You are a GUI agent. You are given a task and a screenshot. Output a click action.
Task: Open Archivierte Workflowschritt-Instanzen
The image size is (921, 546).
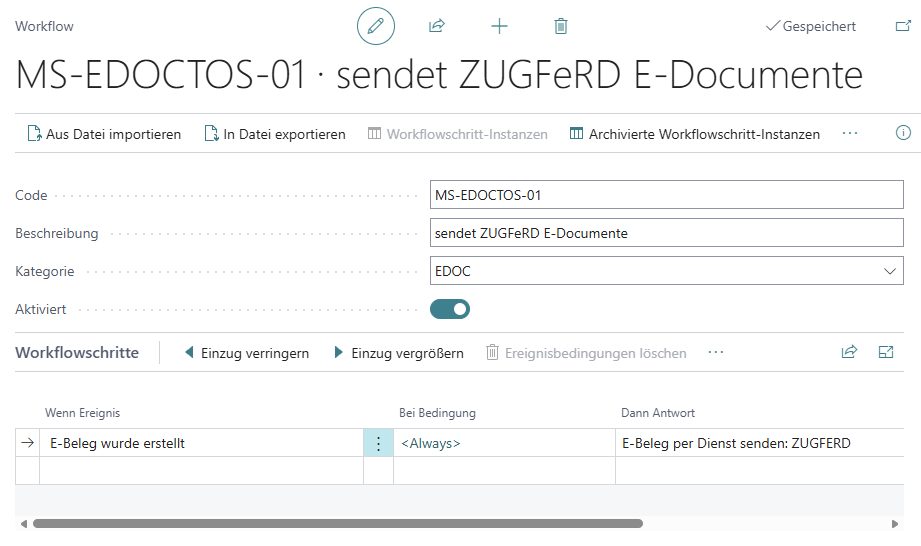[x=695, y=134]
